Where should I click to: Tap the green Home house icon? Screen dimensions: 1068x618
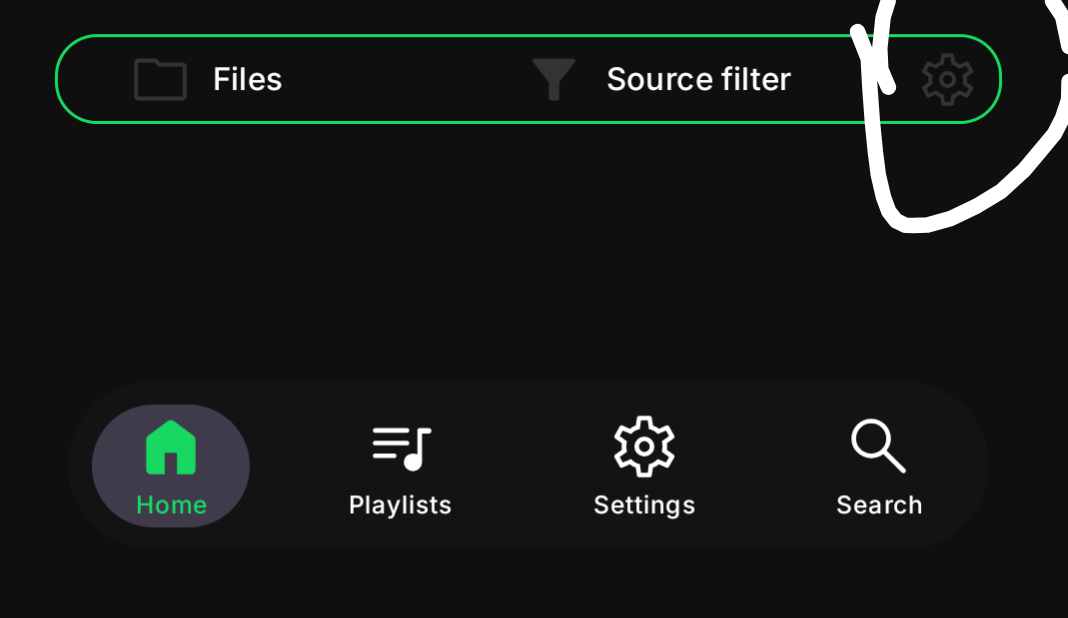pyautogui.click(x=171, y=447)
